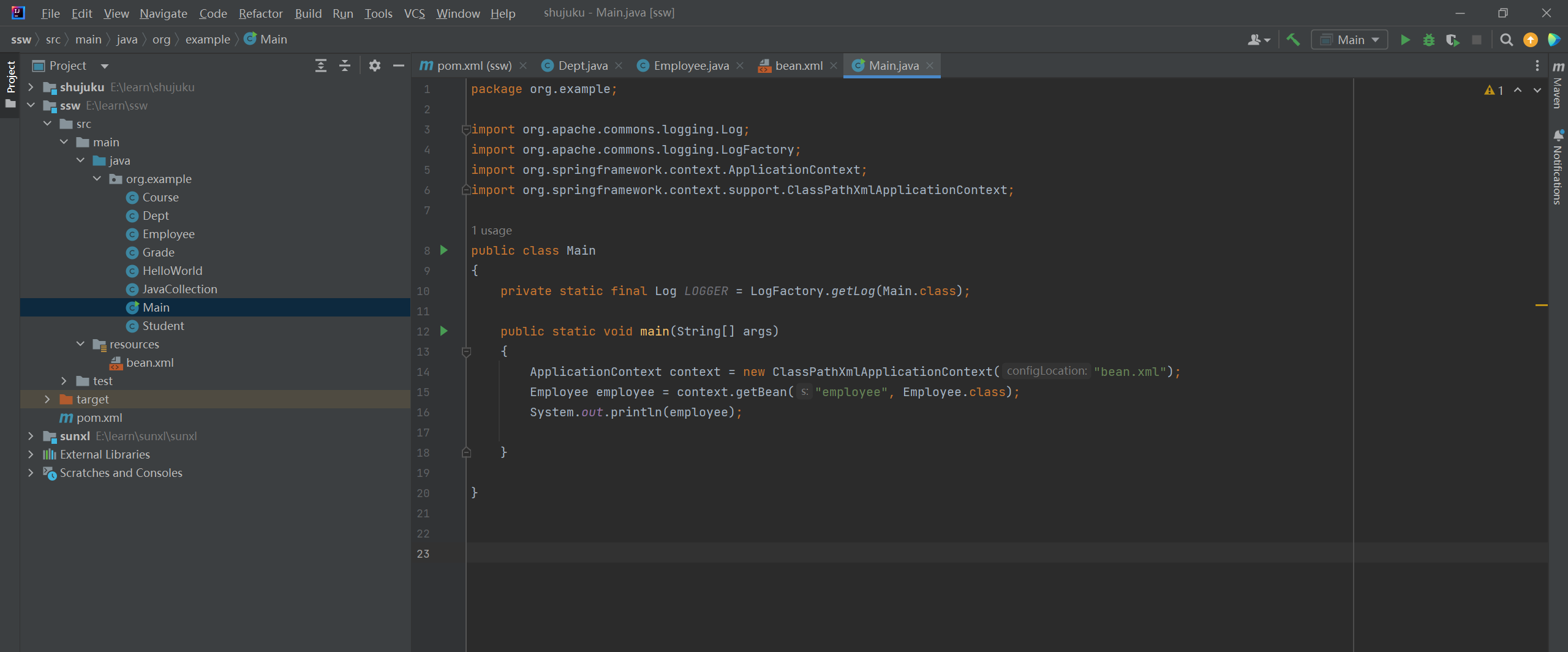Open Search Everywhere magnifier icon
1568x652 pixels.
[x=1507, y=40]
